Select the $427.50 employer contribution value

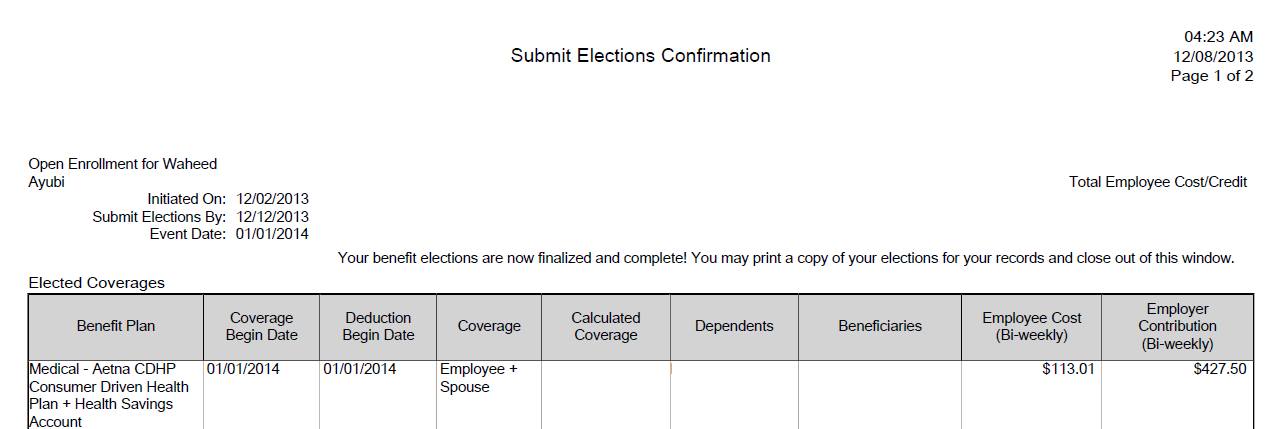[x=1219, y=369]
